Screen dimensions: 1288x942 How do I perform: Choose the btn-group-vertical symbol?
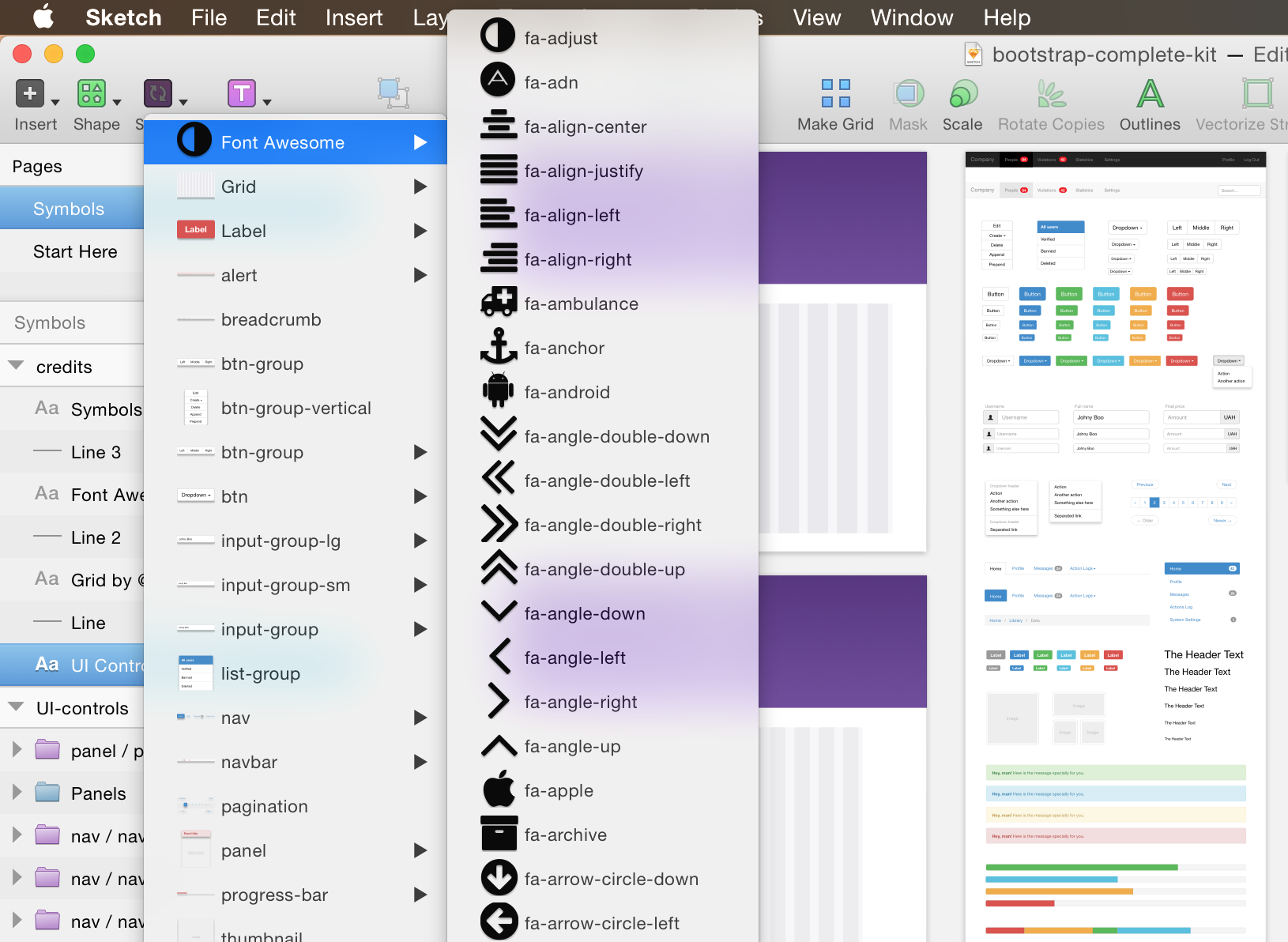point(296,408)
